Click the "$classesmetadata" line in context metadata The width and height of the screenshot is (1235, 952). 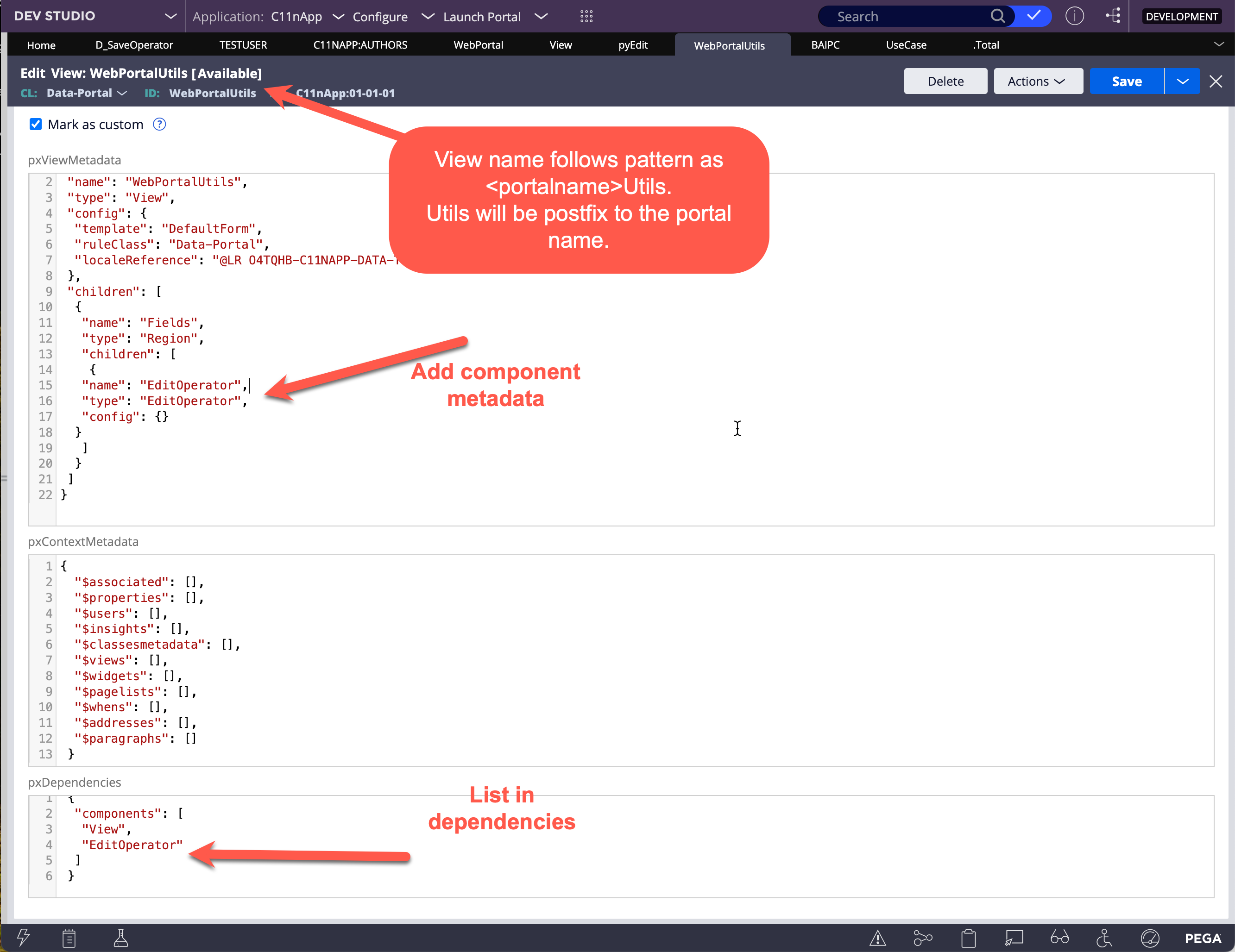(157, 645)
